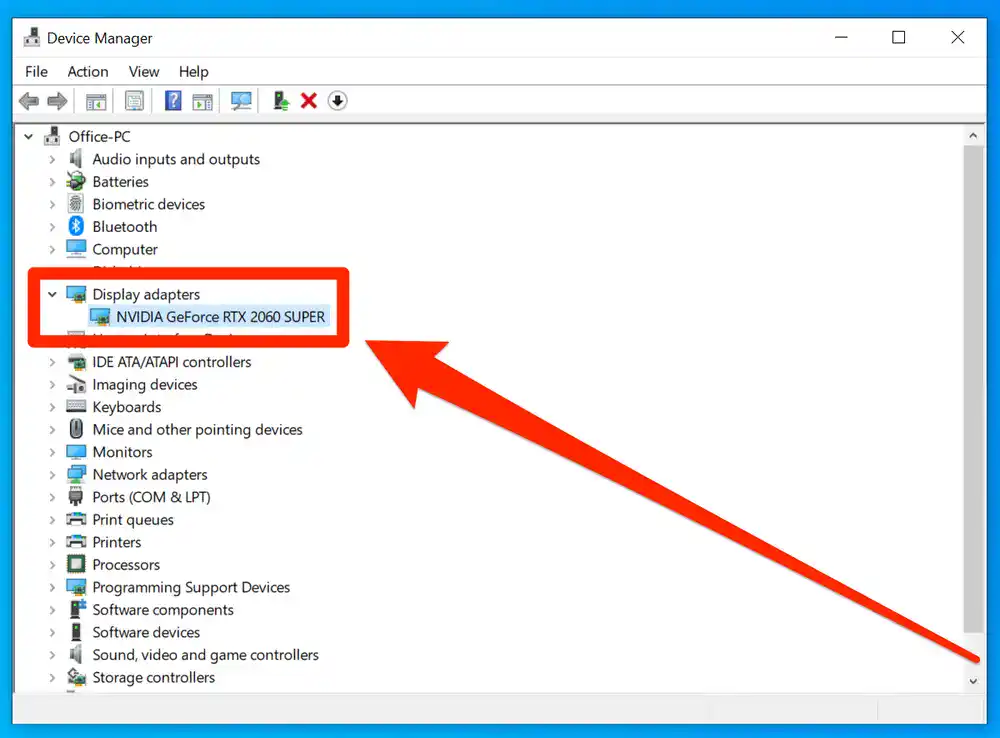
Task: Expand IDE ATA/ATAPI controllers
Action: pyautogui.click(x=52, y=362)
